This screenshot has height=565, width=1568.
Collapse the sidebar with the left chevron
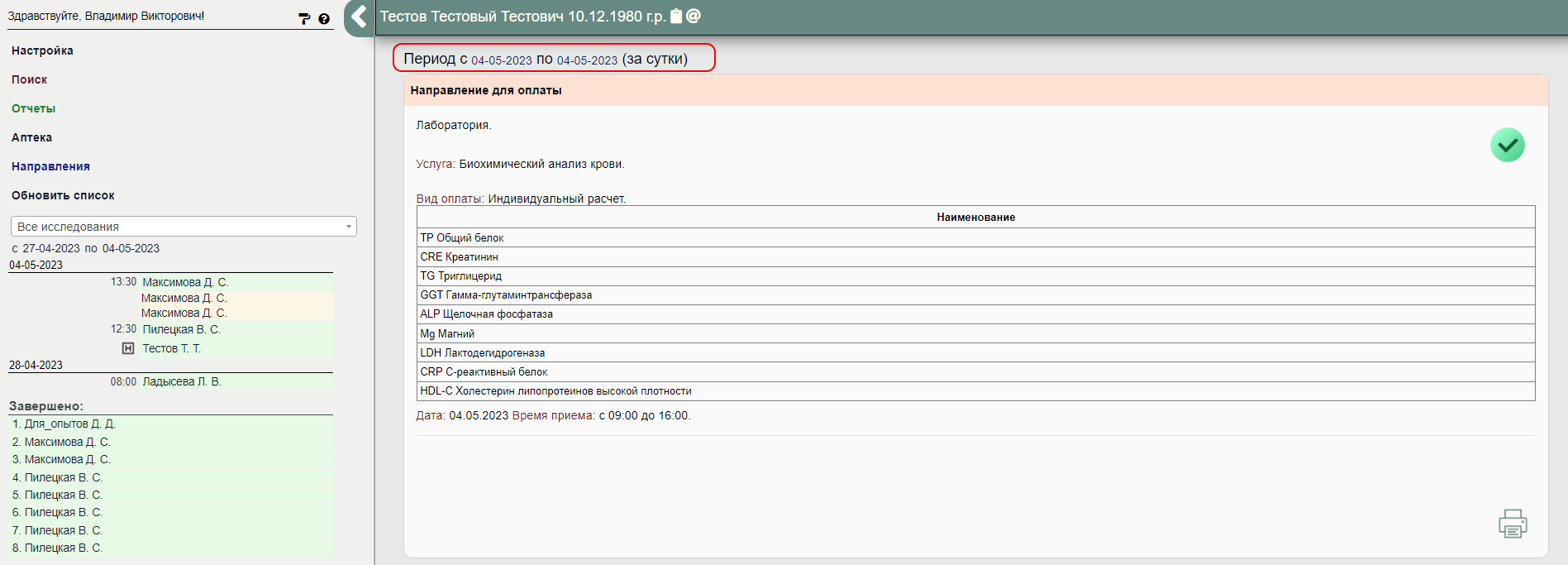359,17
